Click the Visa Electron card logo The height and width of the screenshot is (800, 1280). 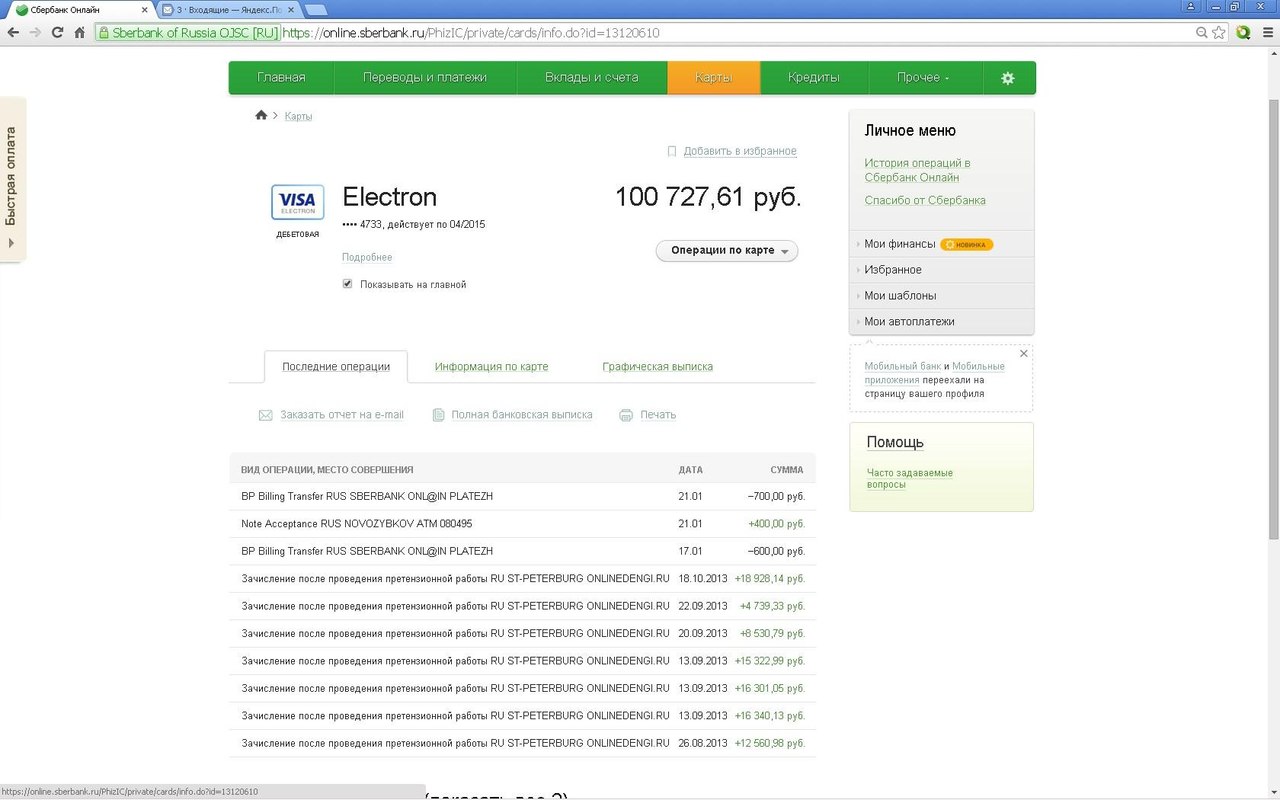click(297, 201)
